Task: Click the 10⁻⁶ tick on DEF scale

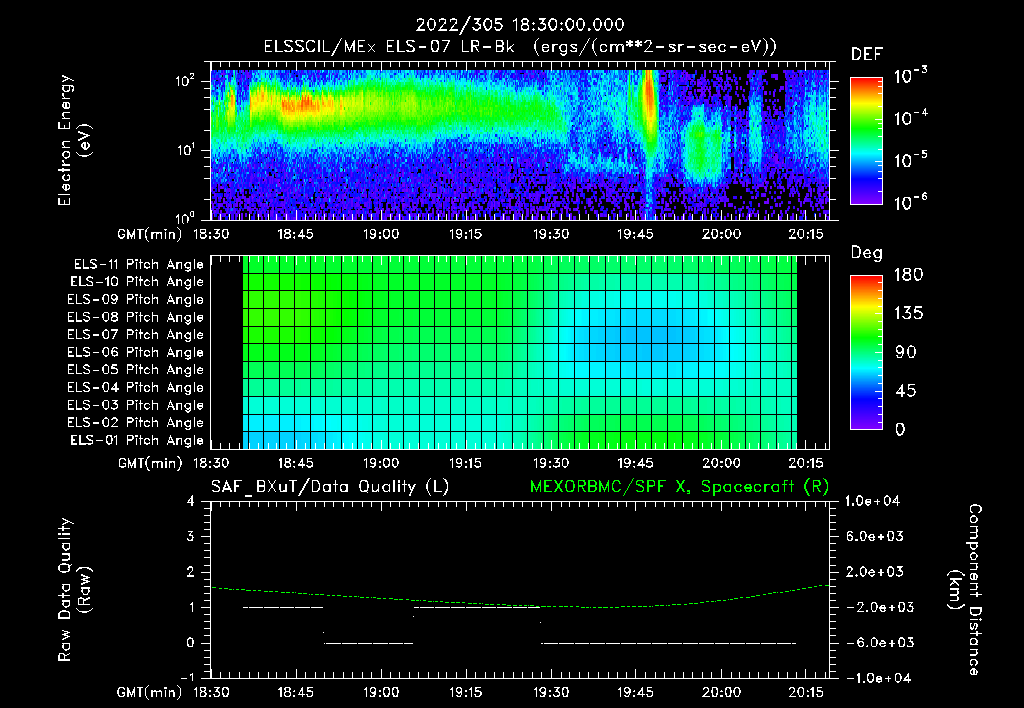Action: tap(910, 202)
